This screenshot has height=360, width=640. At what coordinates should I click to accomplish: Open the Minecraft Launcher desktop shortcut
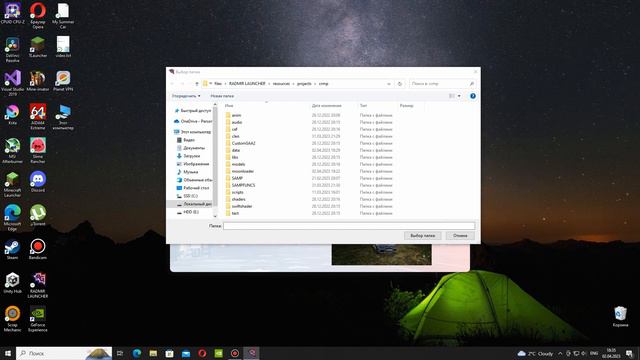pos(12,184)
